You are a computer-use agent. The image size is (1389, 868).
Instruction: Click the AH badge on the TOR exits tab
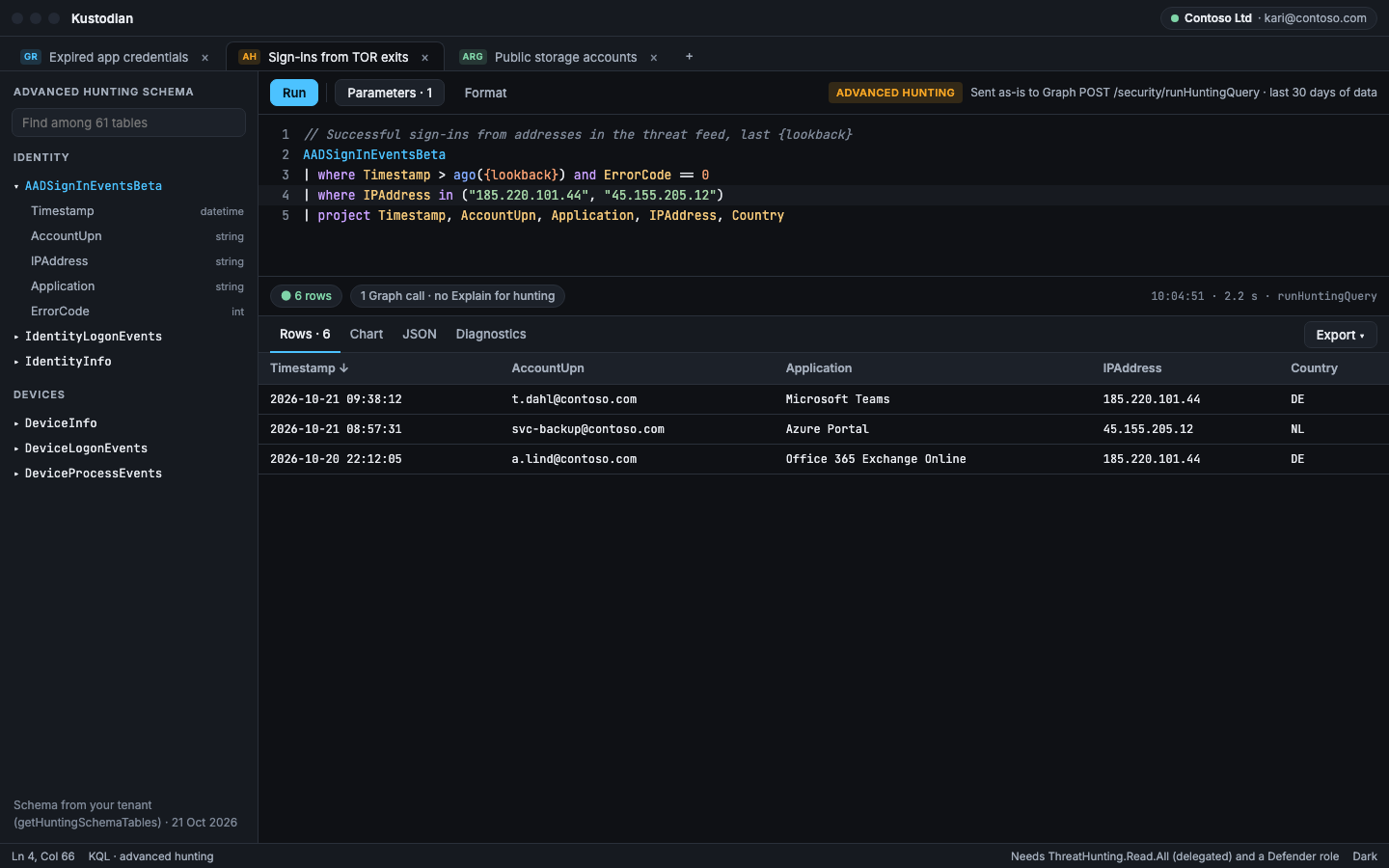(x=250, y=57)
